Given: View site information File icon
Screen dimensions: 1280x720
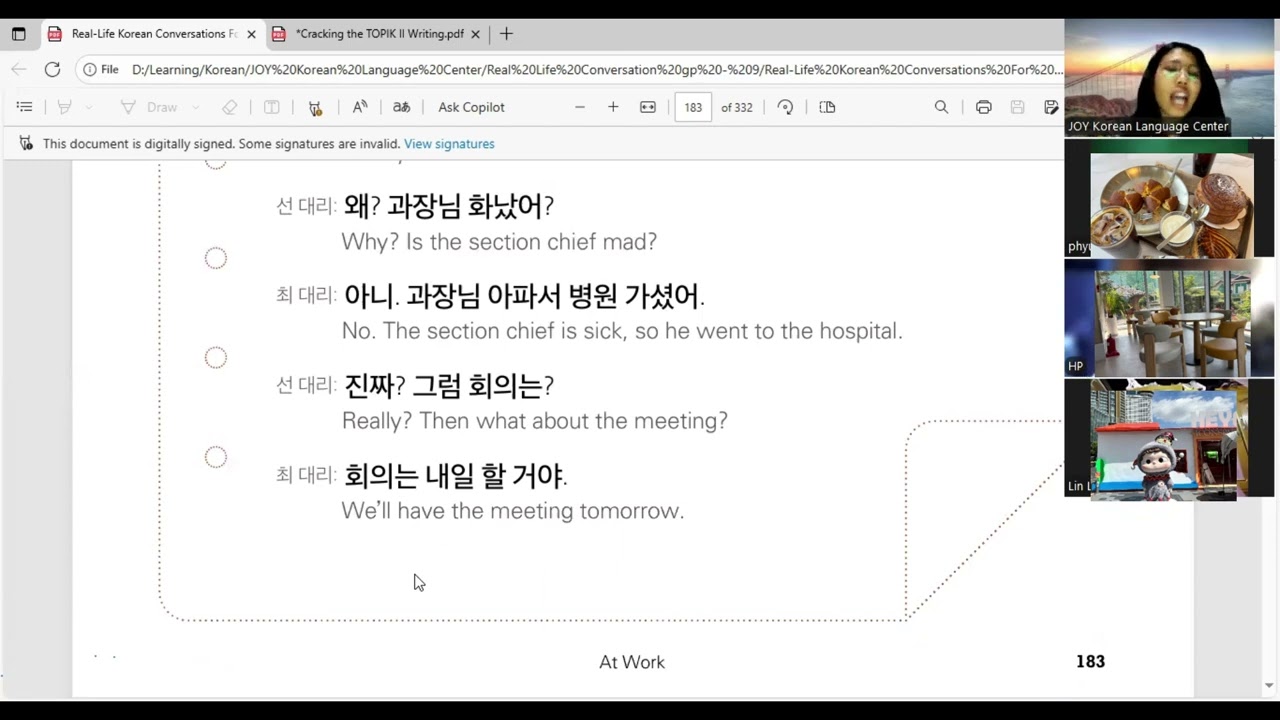Looking at the screenshot, I should pos(101,70).
